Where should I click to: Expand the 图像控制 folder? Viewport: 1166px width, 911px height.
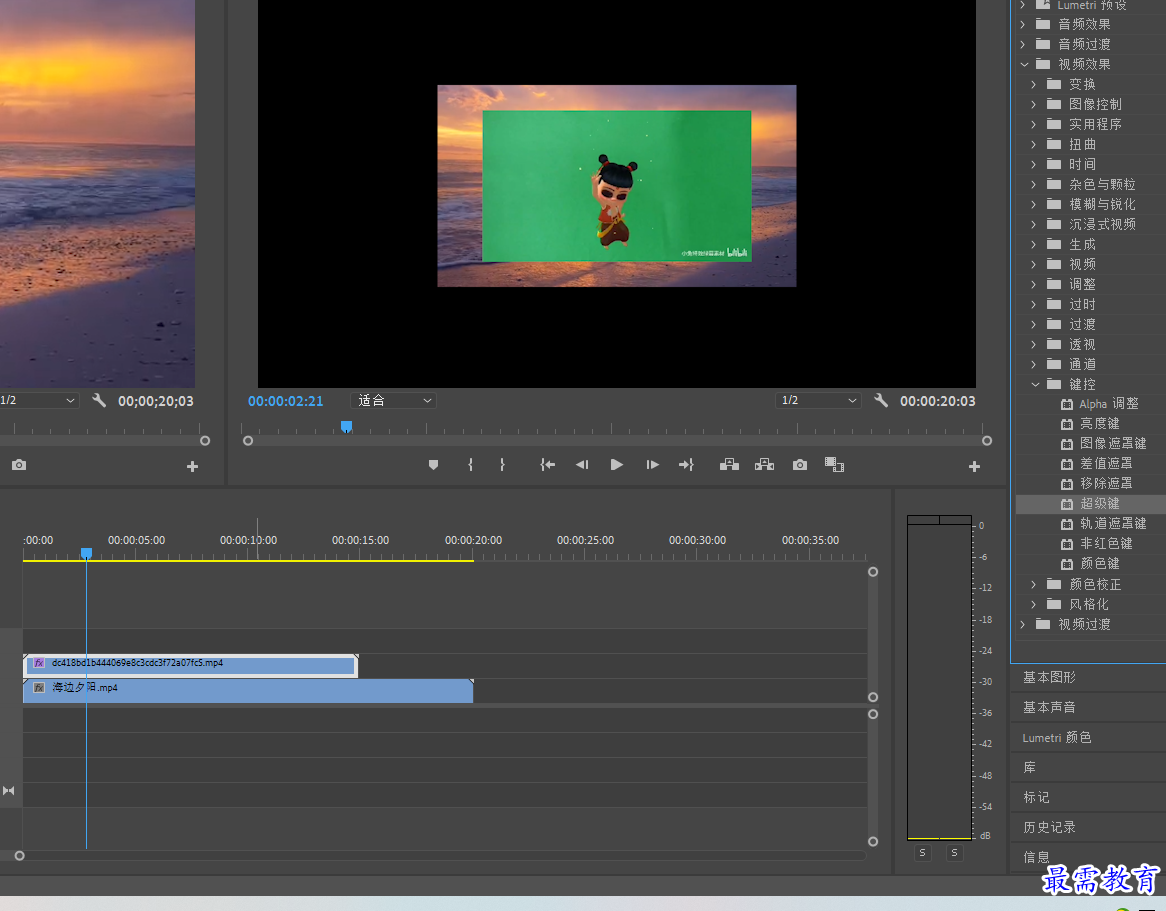1034,105
